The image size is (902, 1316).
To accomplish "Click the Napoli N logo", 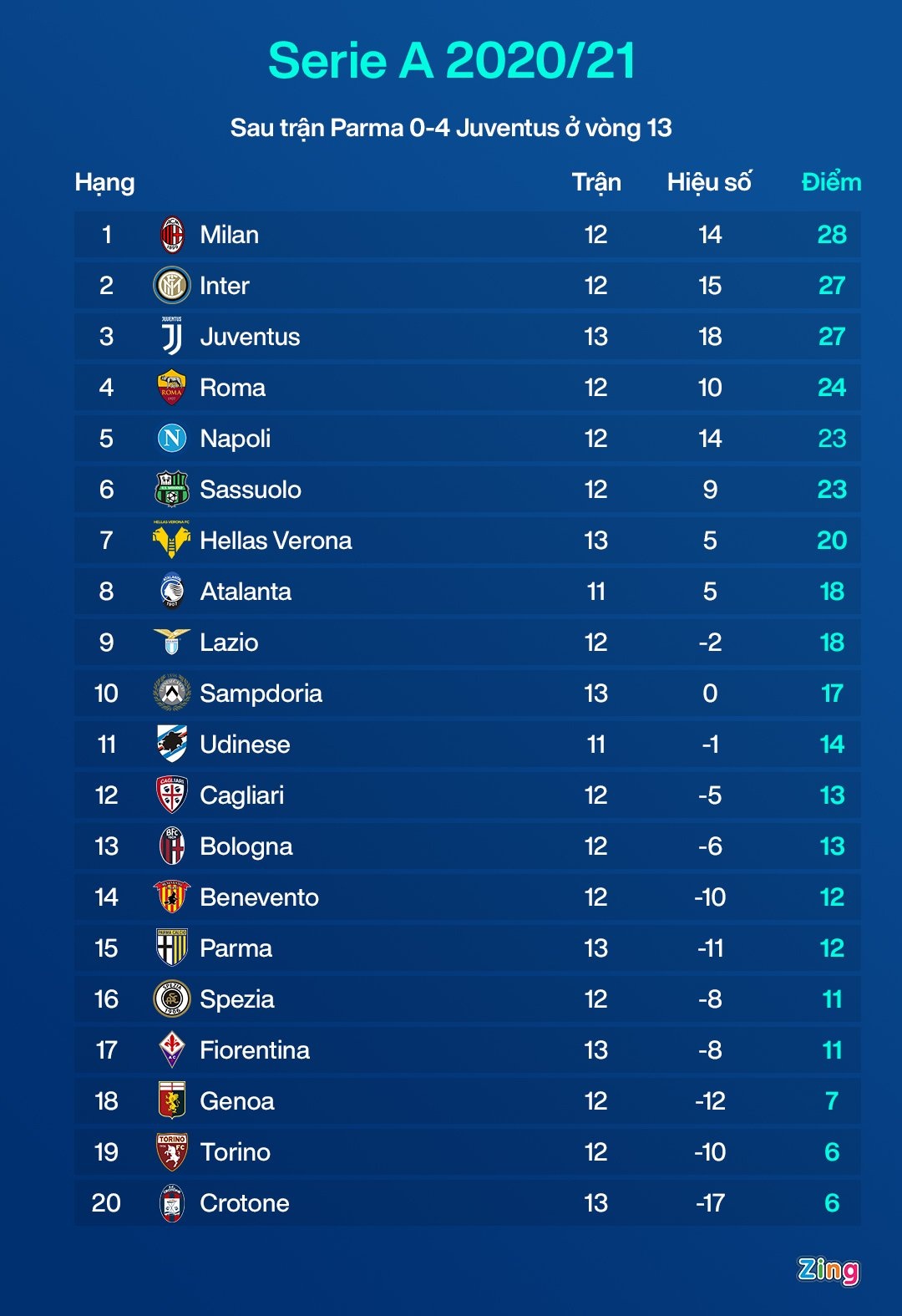I will (x=172, y=439).
